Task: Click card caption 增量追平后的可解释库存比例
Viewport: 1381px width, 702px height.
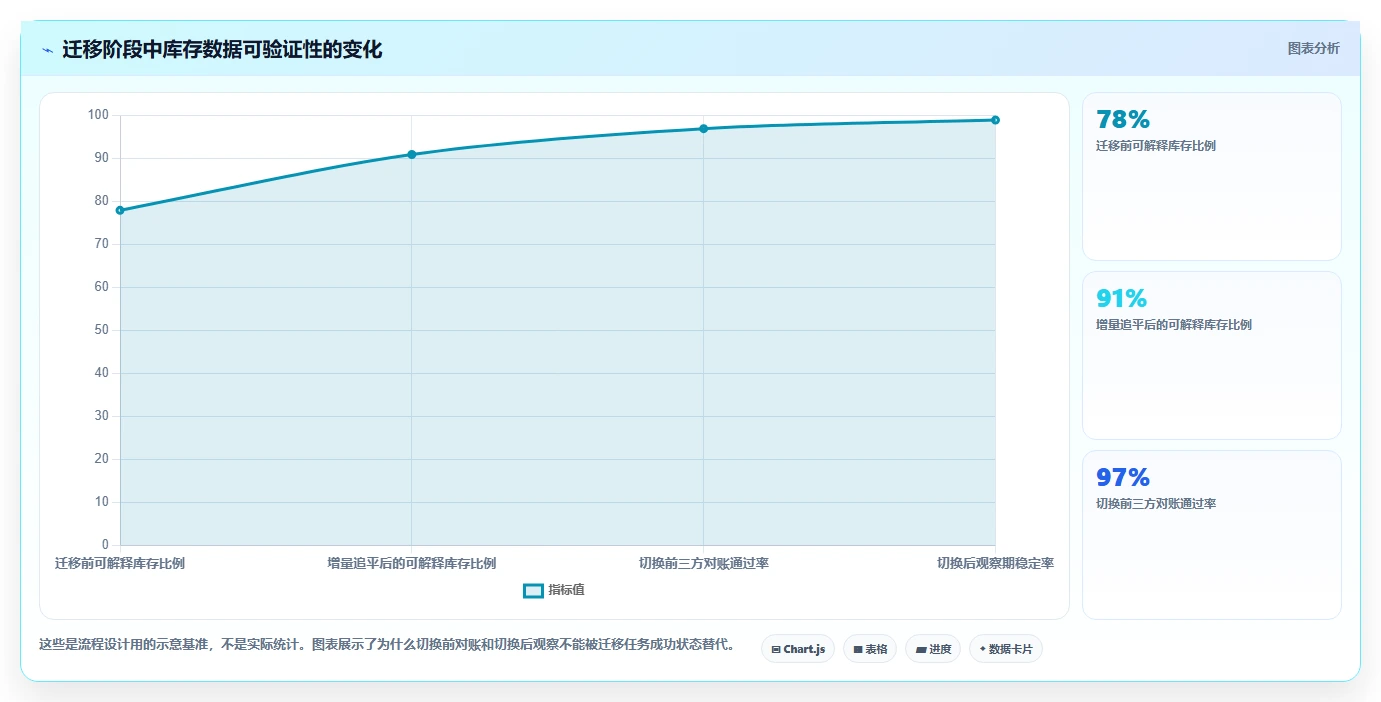Action: click(x=1174, y=325)
